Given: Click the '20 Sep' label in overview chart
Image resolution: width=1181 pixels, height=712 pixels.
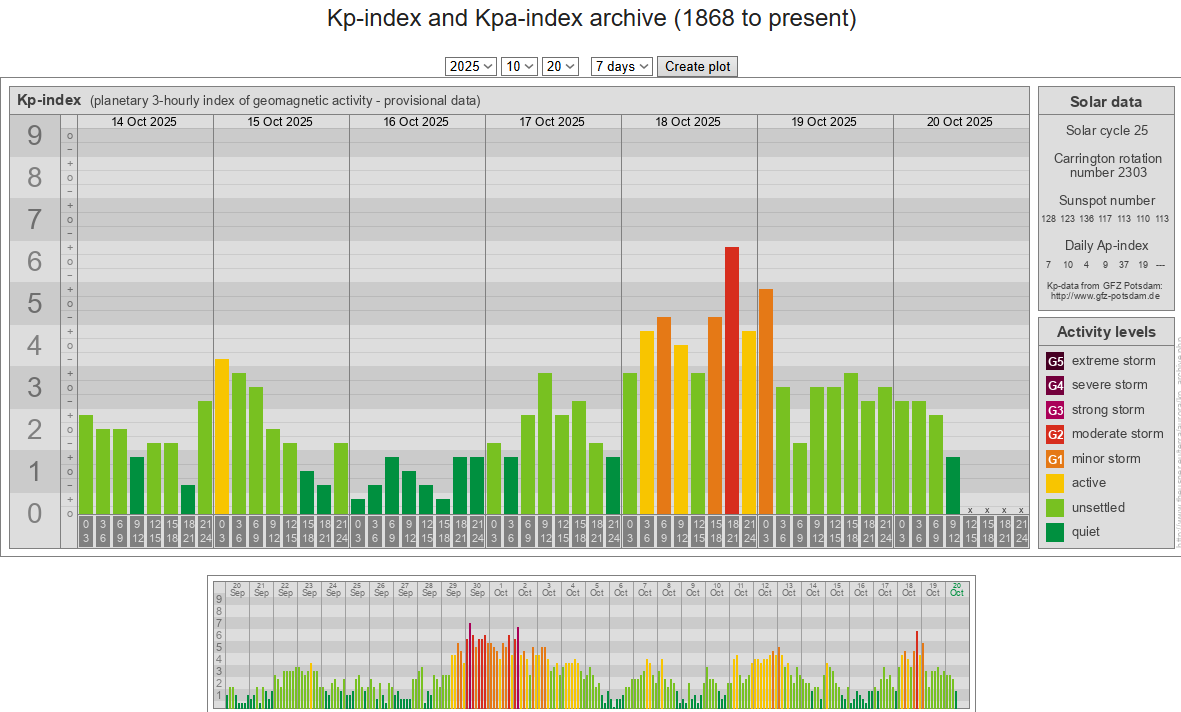Looking at the screenshot, I should click(237, 589).
